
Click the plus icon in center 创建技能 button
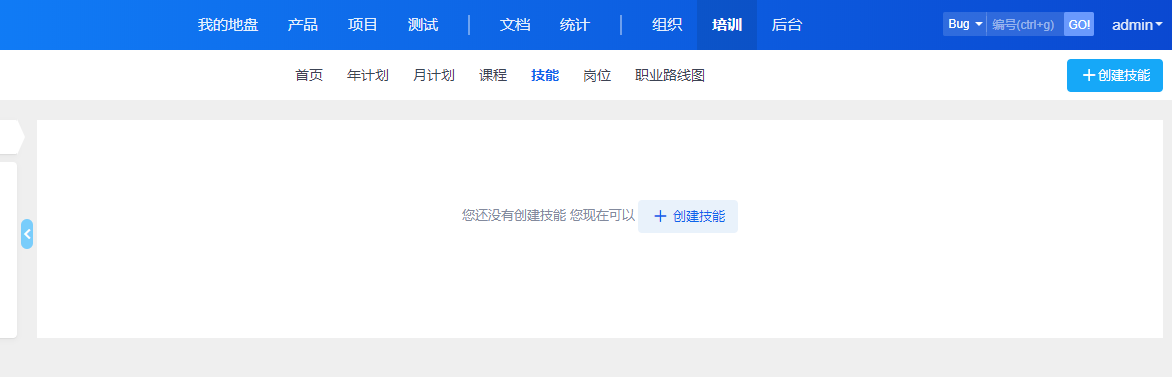[x=660, y=216]
